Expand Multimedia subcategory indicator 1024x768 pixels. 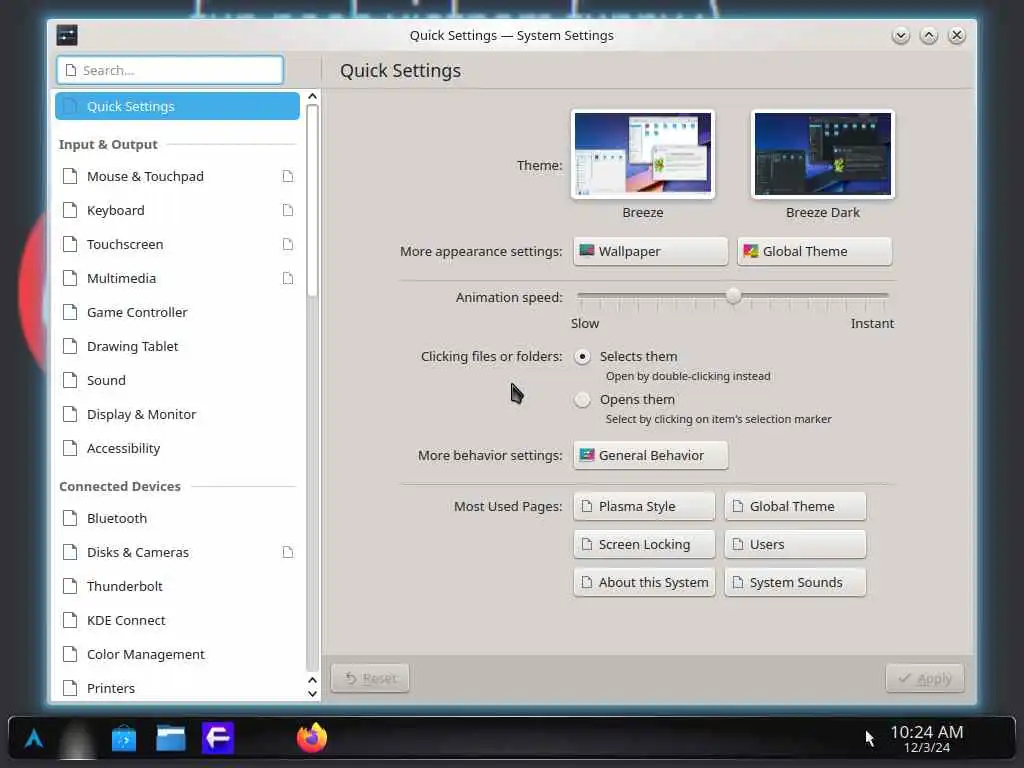(x=287, y=278)
